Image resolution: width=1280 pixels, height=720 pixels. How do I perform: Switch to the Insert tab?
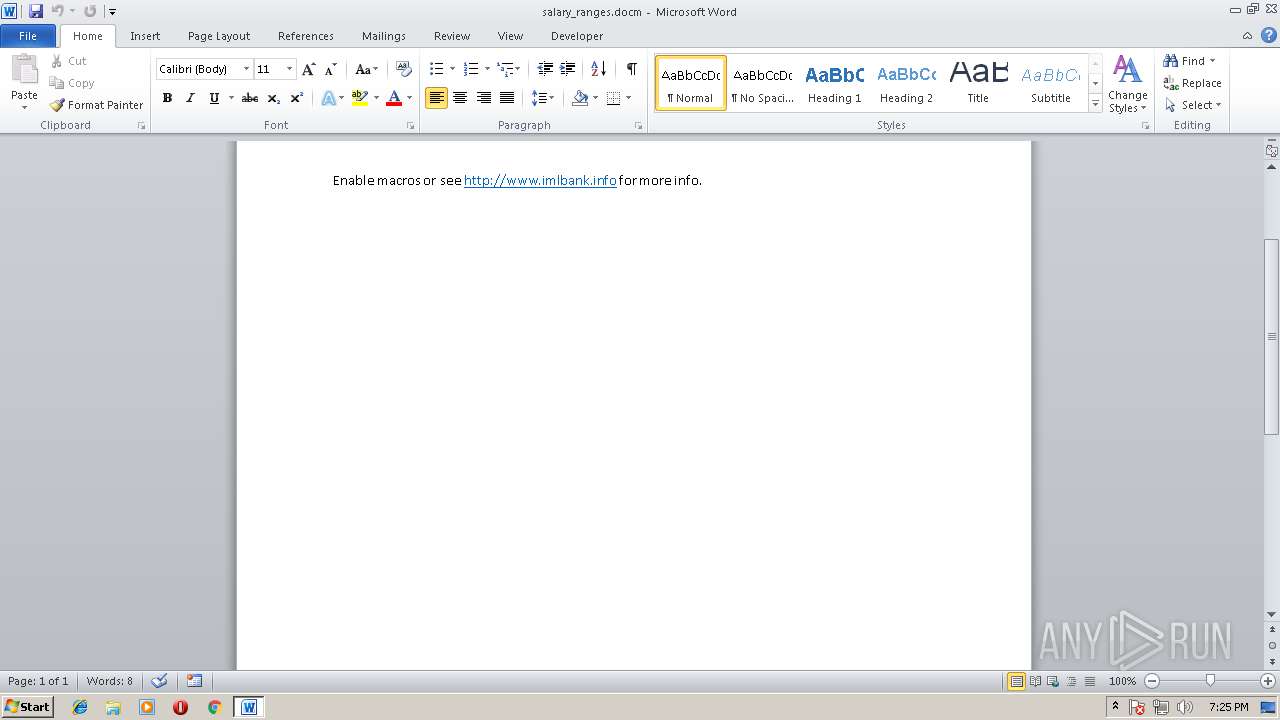[x=145, y=36]
